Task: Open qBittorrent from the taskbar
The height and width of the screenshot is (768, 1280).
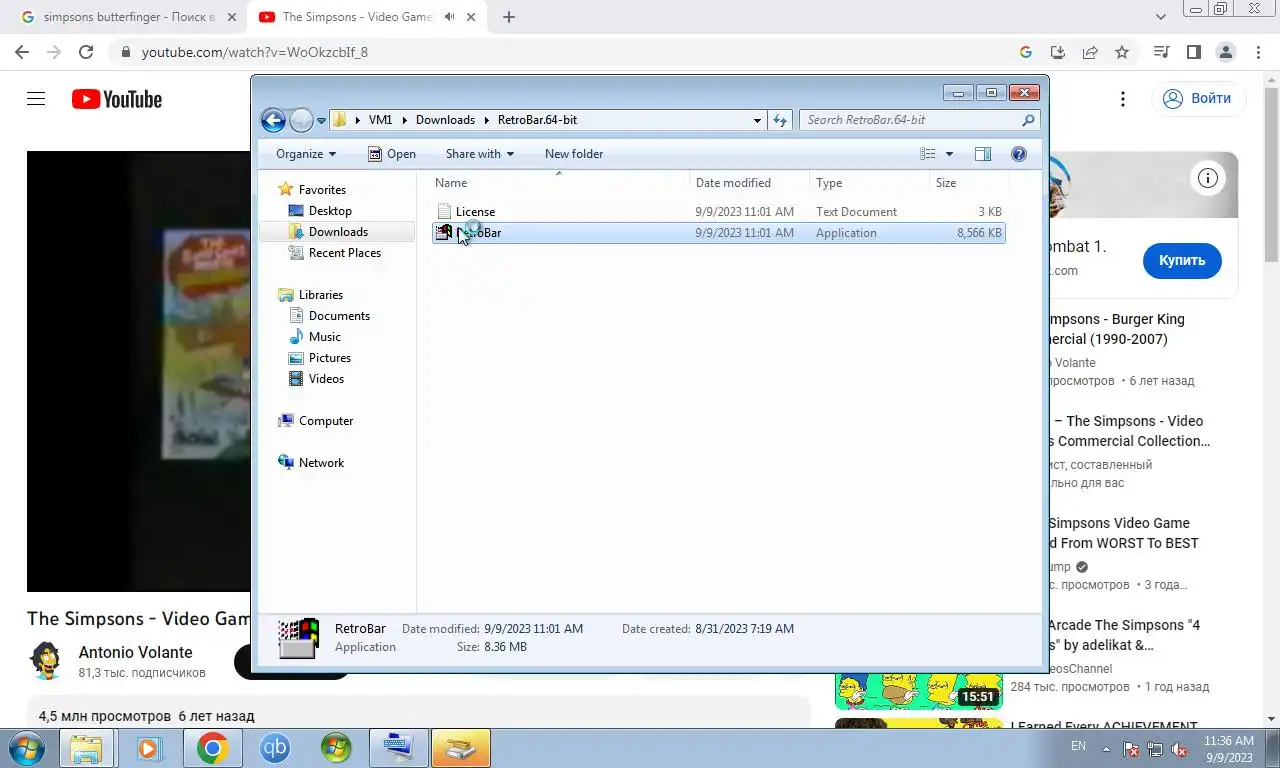Action: point(274,748)
